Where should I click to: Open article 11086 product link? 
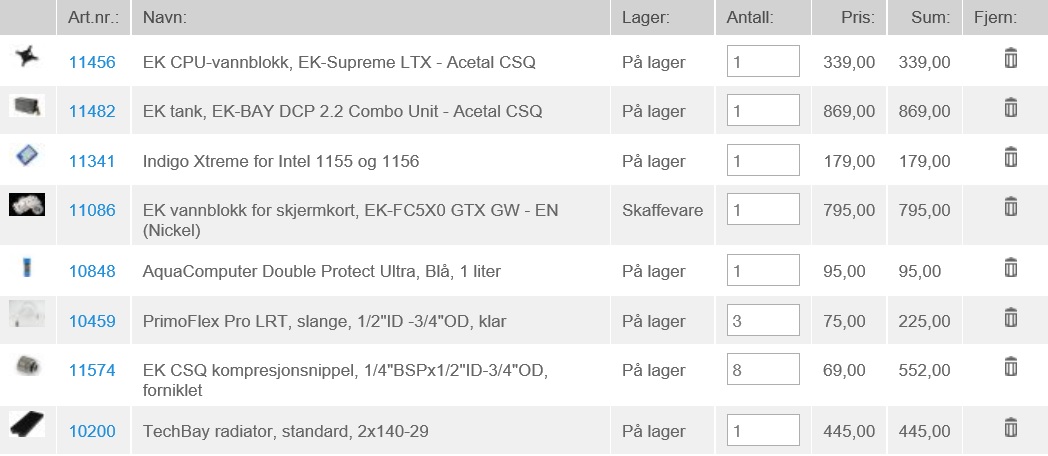point(92,211)
